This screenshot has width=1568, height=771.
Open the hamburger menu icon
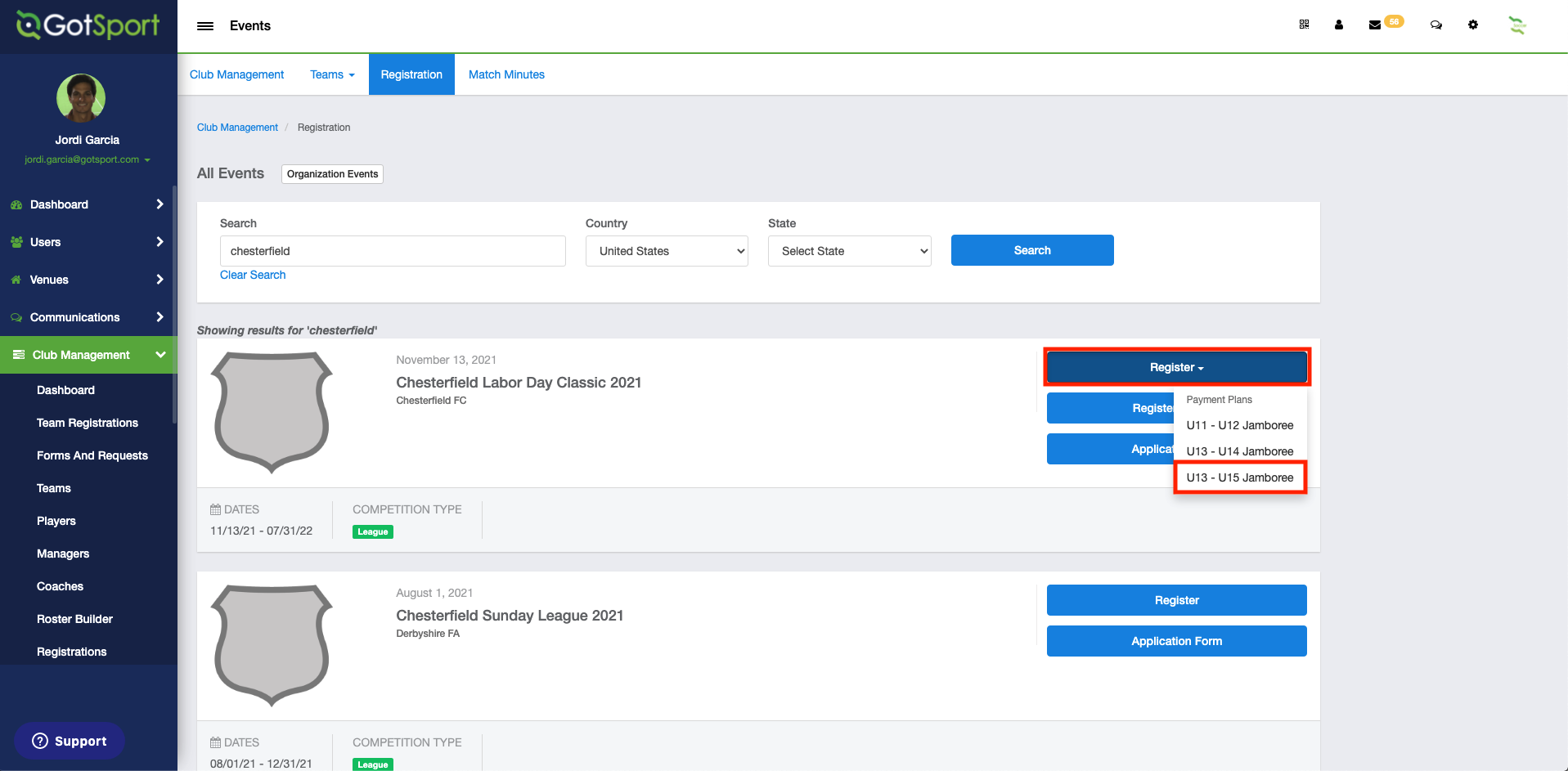click(205, 26)
